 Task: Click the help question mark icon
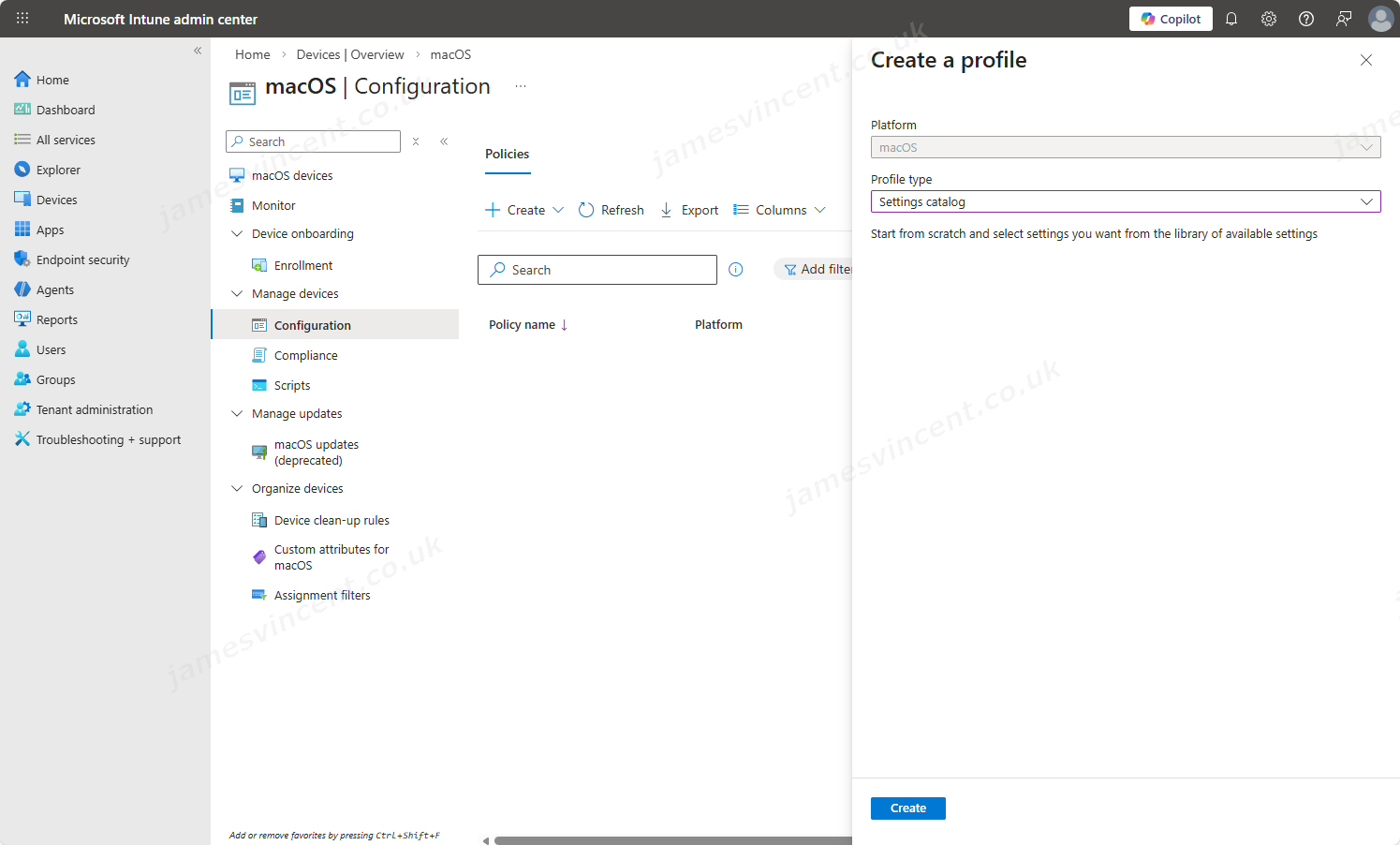pyautogui.click(x=1306, y=19)
